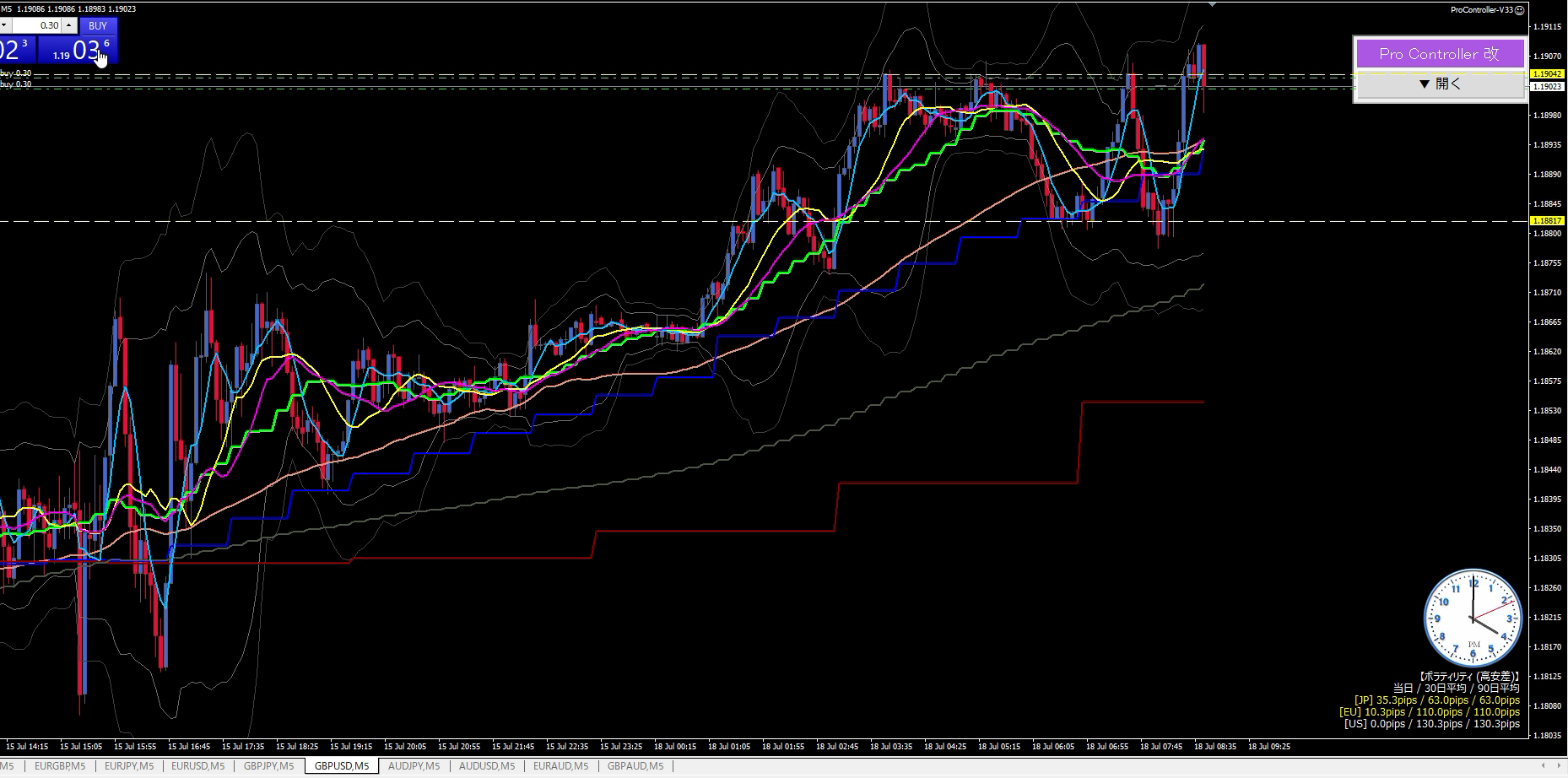Click the tab bar scroll right arrow
This screenshot has width=1568, height=778.
tap(1558, 765)
